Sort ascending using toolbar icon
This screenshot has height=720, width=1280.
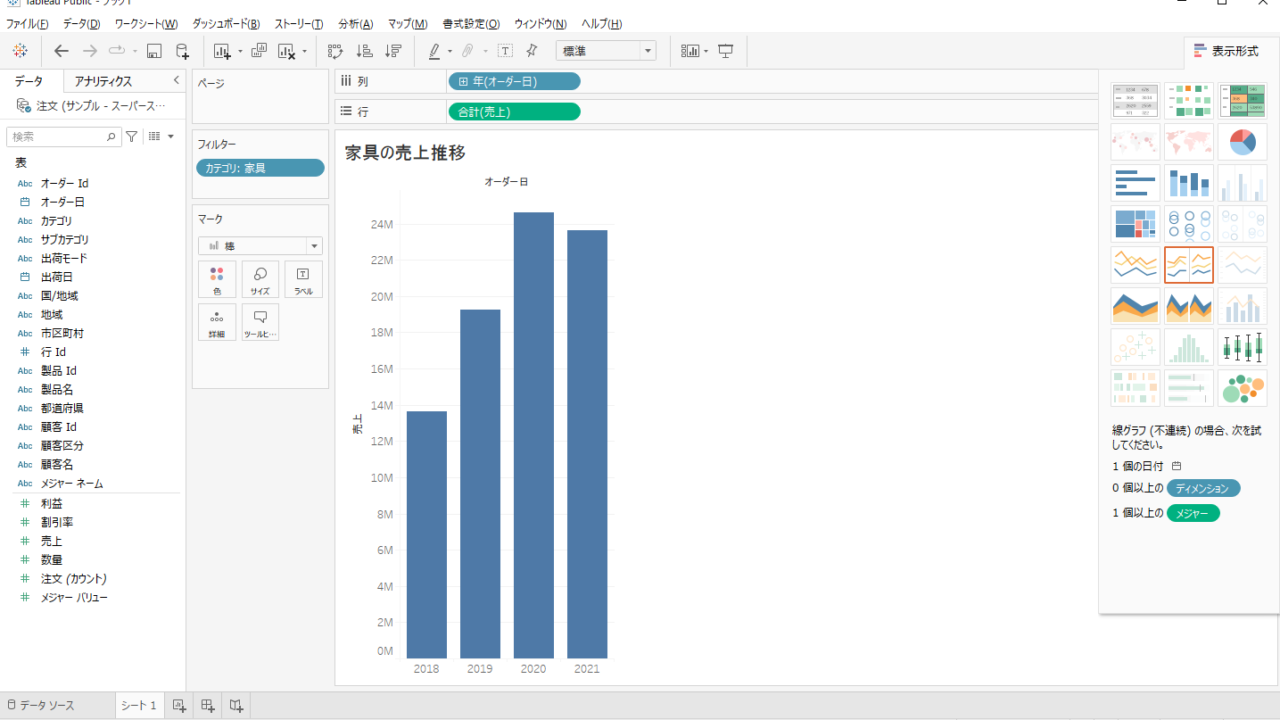[x=365, y=51]
